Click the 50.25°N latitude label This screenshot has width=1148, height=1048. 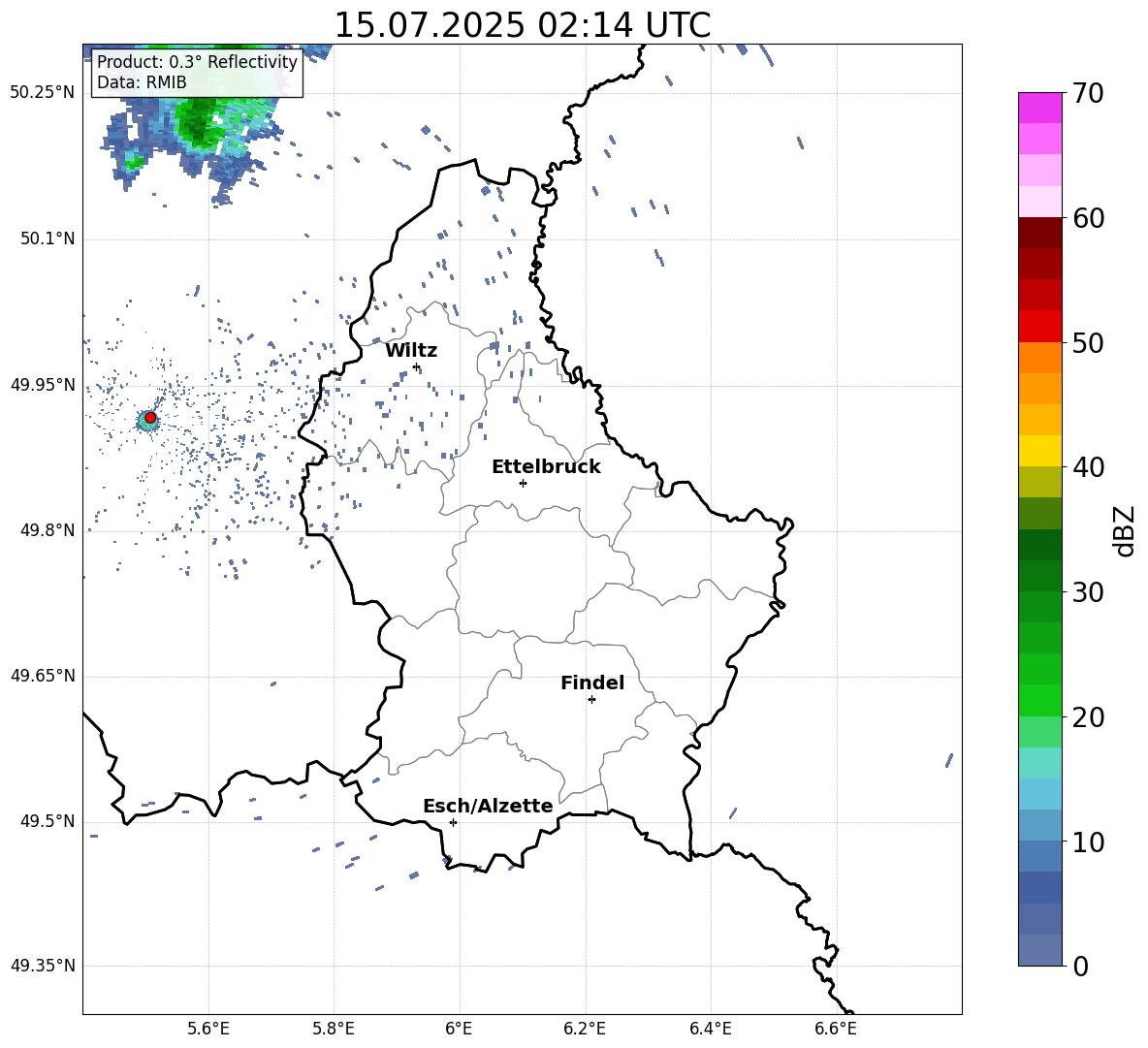click(x=43, y=93)
